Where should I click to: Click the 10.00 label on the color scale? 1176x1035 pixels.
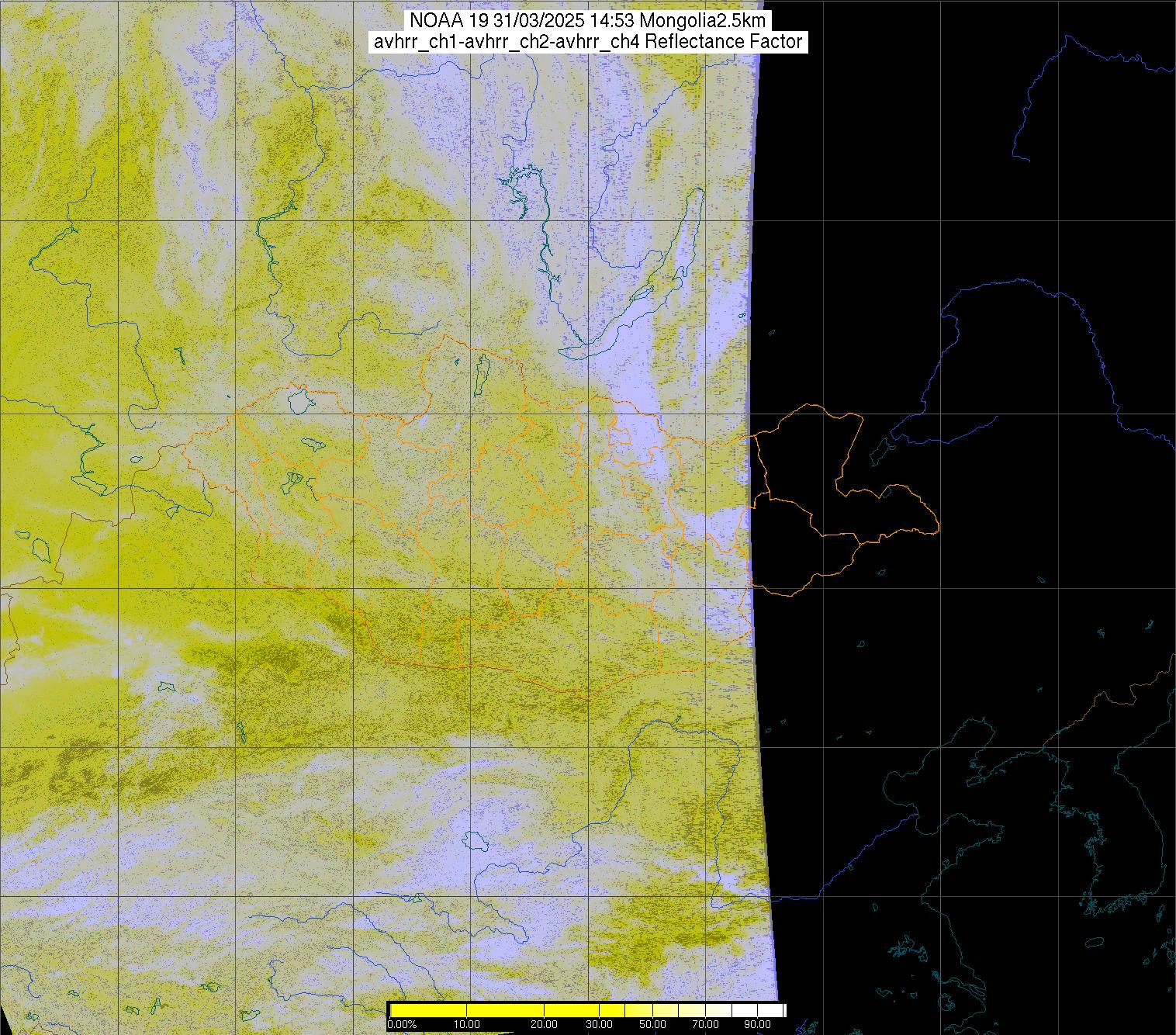tap(466, 1024)
